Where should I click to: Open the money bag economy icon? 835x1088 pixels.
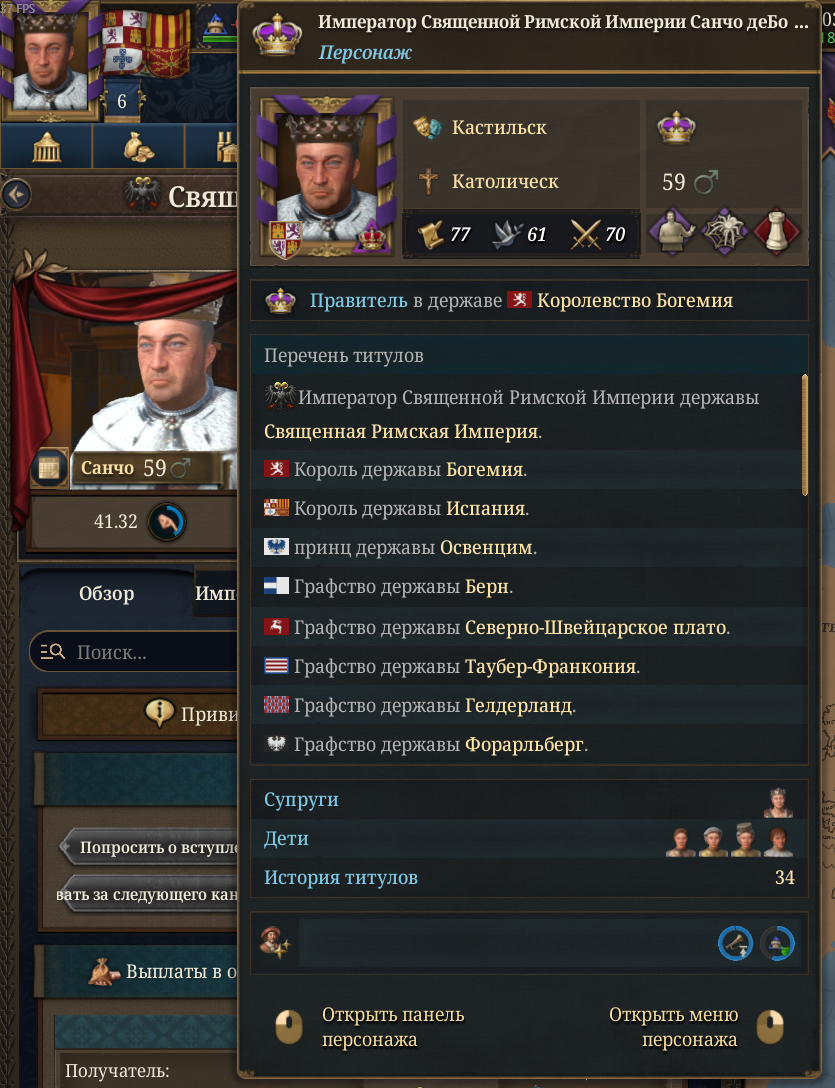click(138, 146)
